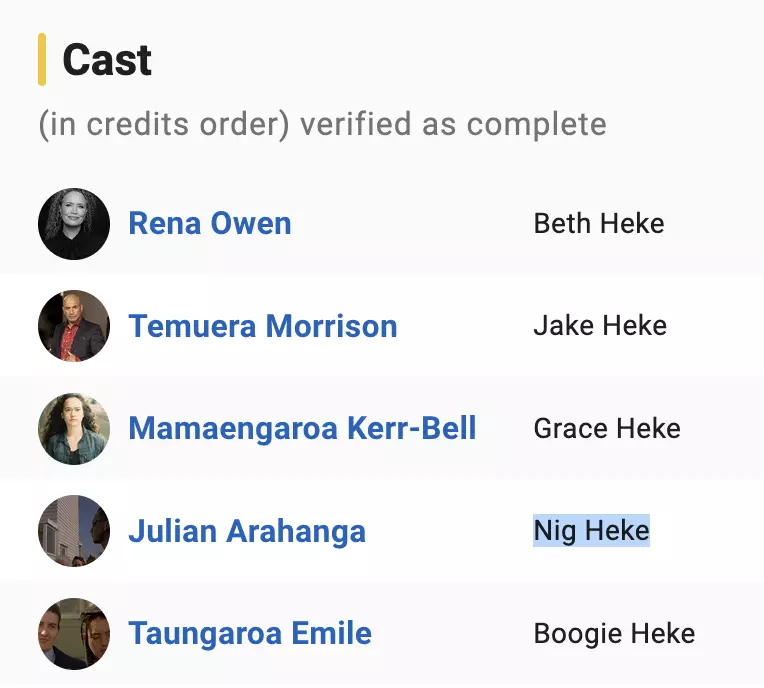Click the Beth Heke character name
The height and width of the screenshot is (688, 764).
point(599,224)
